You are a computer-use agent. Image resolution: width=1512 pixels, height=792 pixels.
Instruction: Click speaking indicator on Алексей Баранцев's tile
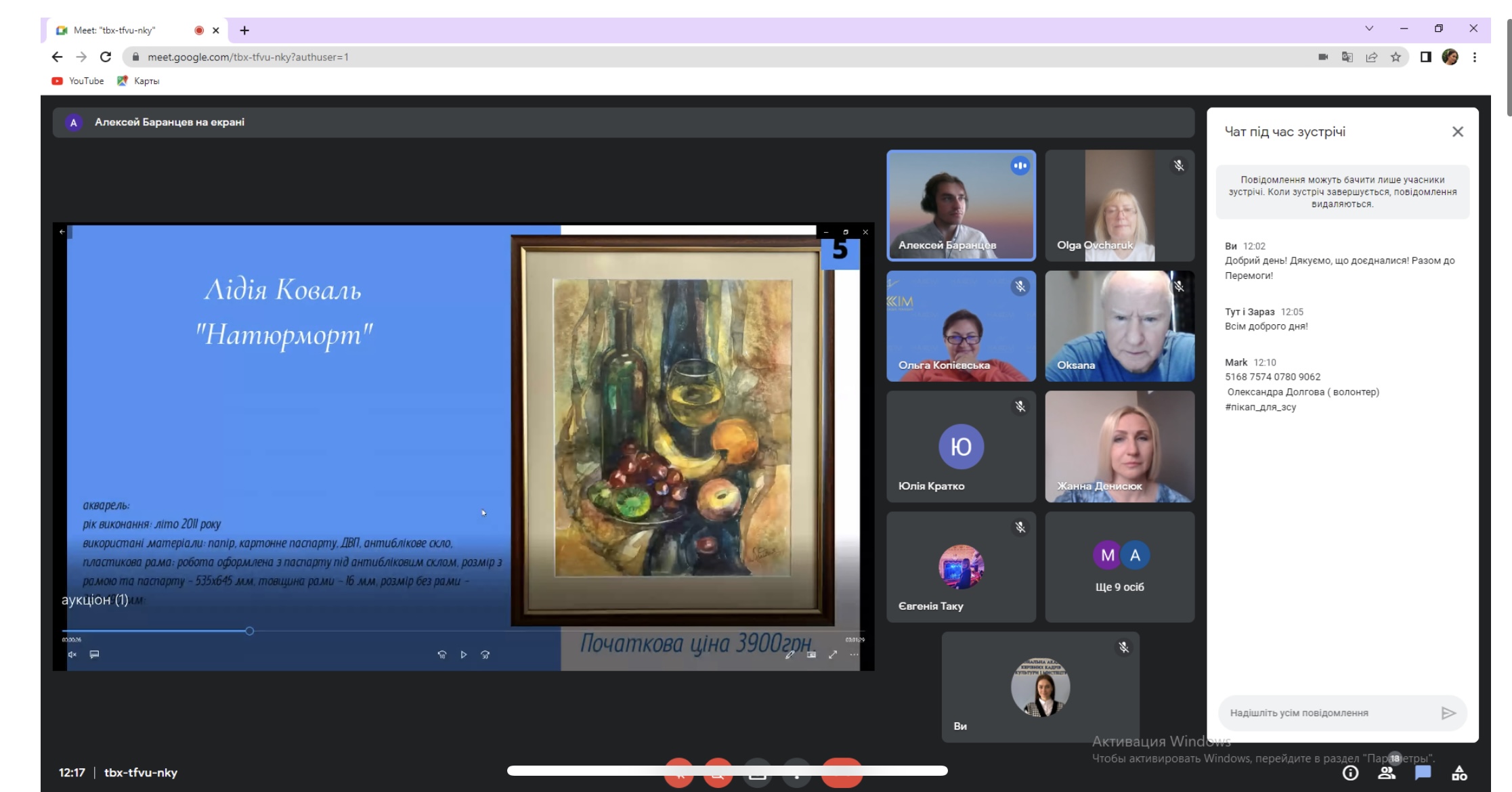[x=1020, y=166]
